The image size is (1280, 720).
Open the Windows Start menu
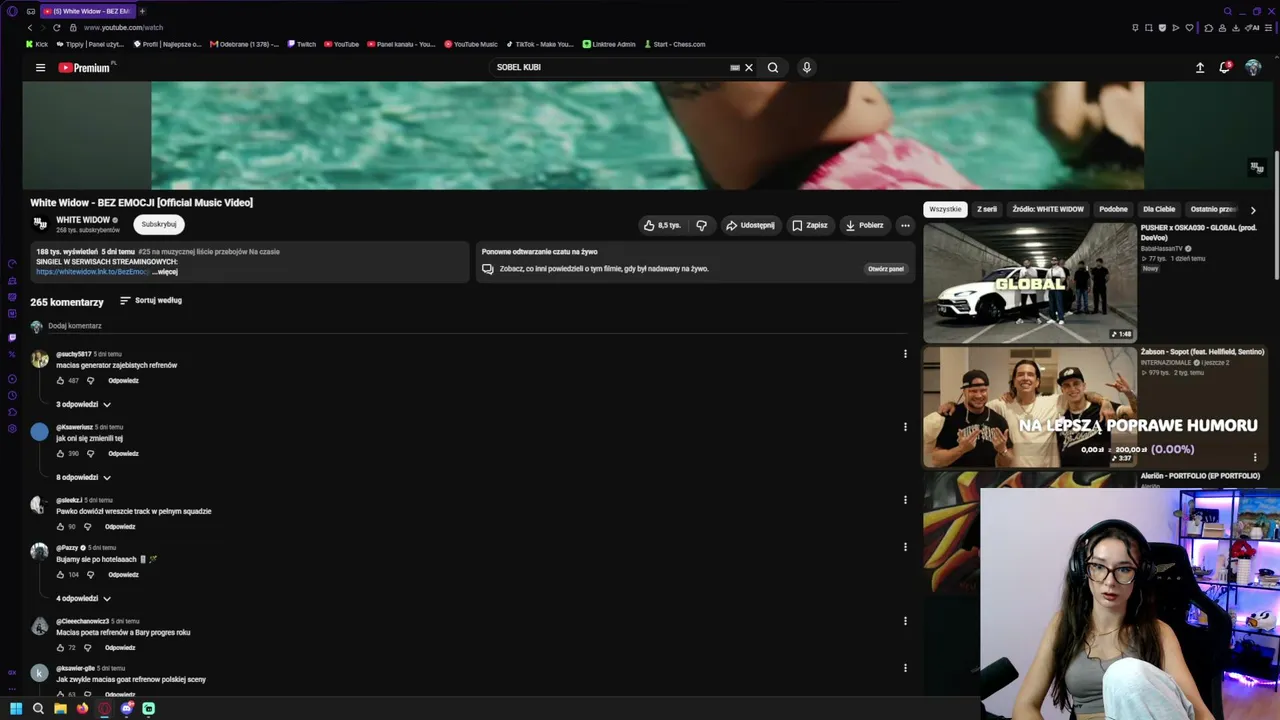coord(16,709)
